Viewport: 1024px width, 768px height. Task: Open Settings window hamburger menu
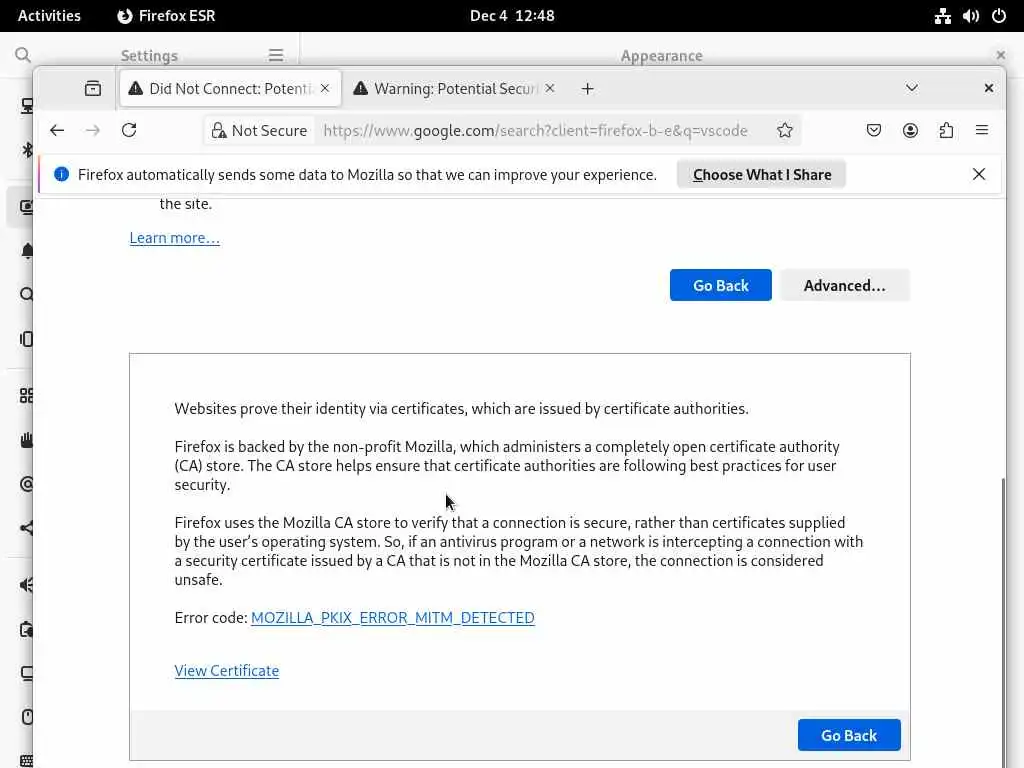tap(276, 56)
